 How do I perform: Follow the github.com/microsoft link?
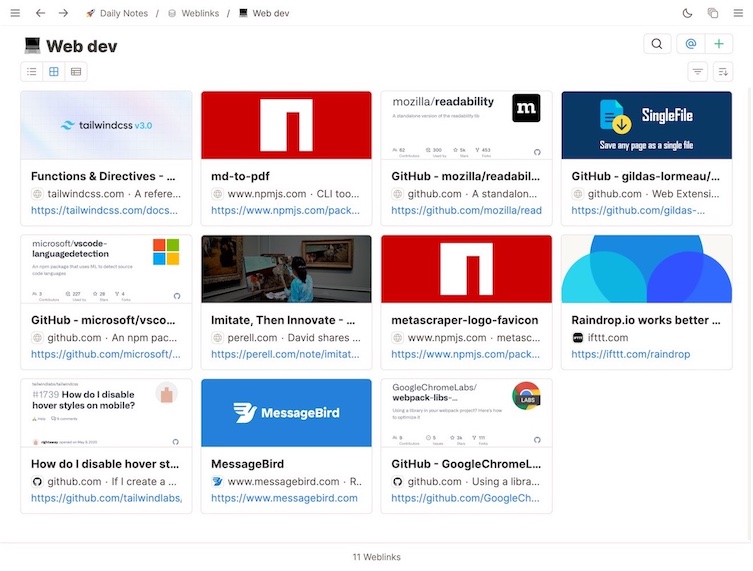(x=106, y=354)
